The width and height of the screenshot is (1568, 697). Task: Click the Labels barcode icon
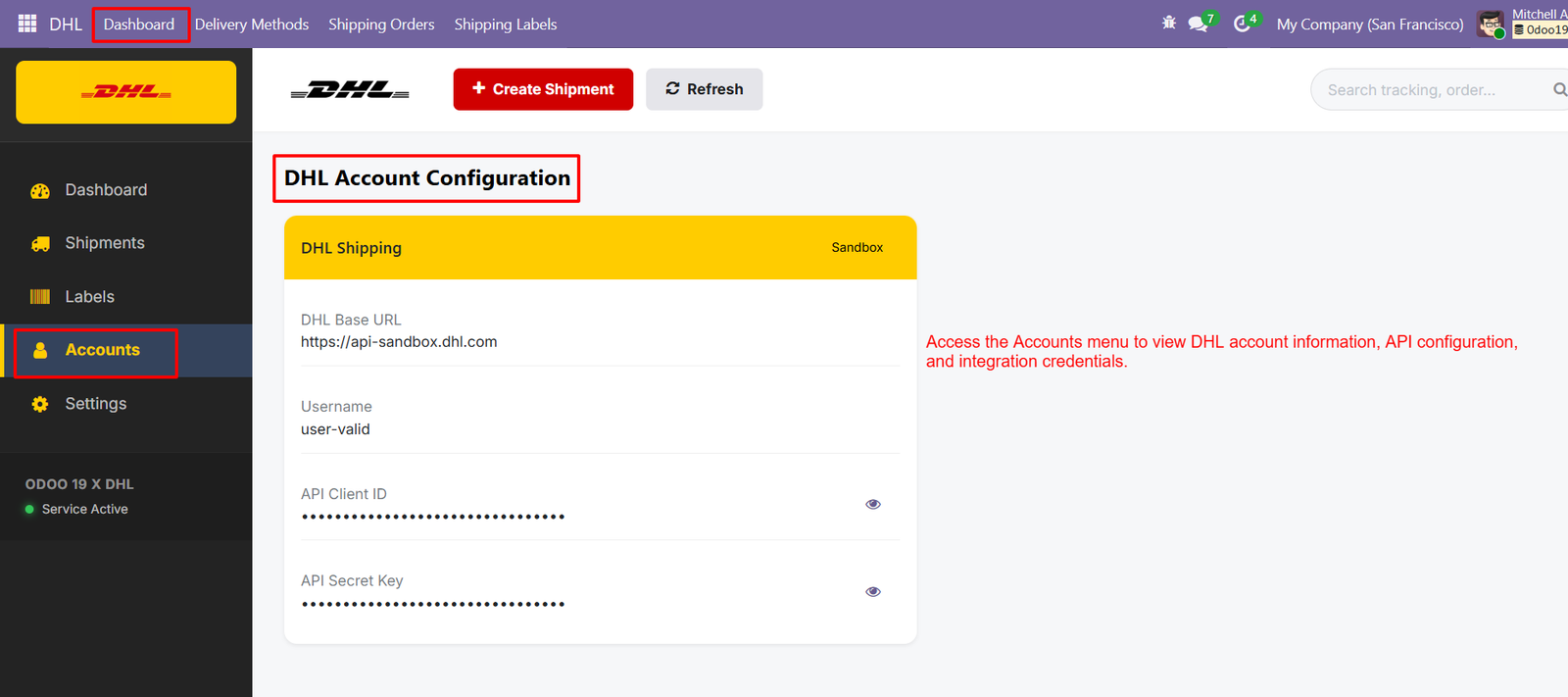coord(40,297)
